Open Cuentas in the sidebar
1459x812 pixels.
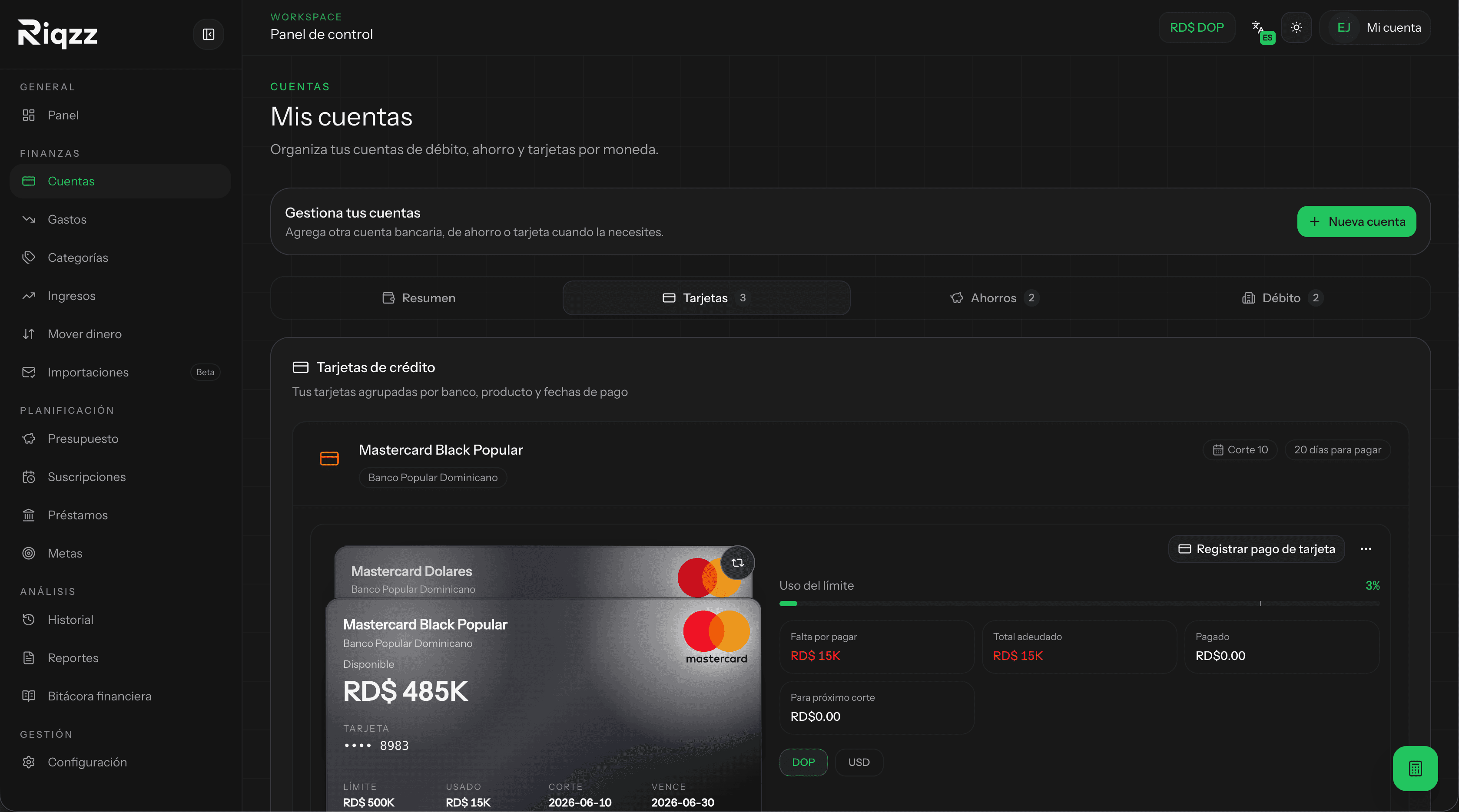point(120,181)
